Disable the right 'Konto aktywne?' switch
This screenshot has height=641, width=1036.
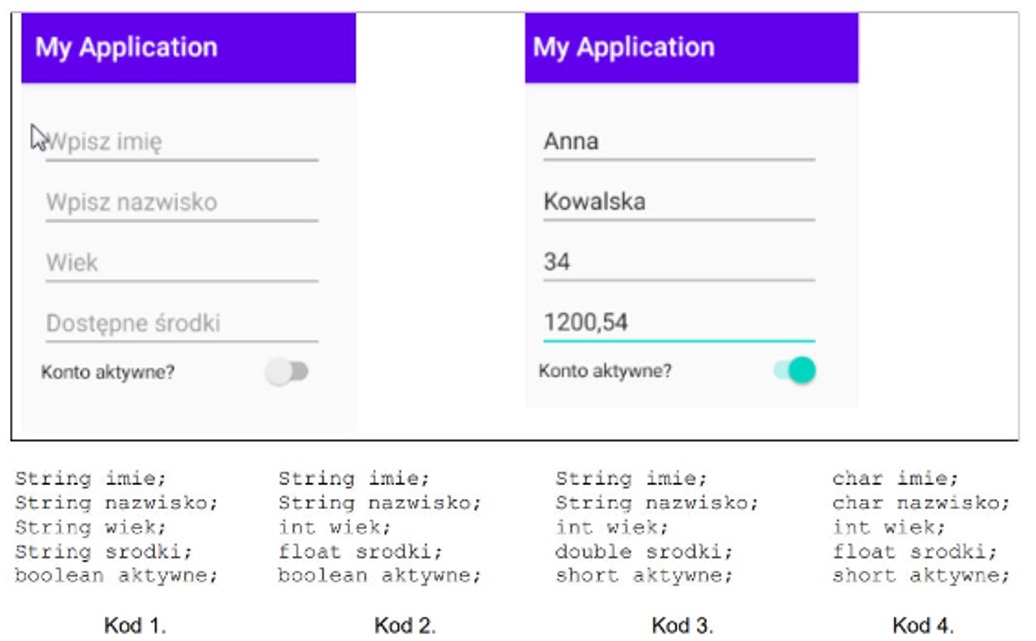[x=795, y=371]
